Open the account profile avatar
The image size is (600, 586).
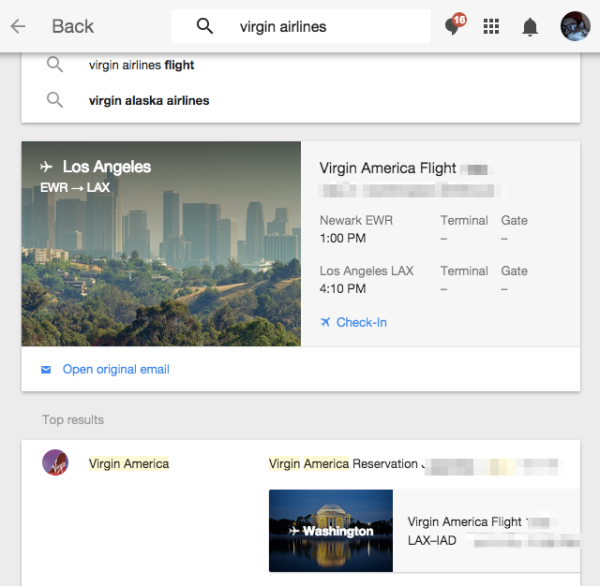(x=575, y=26)
